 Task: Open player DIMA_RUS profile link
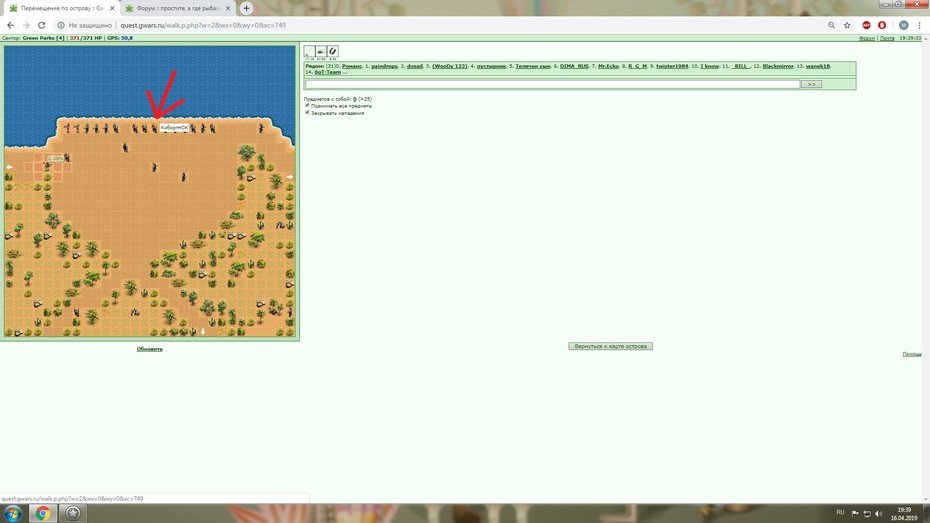tap(574, 66)
